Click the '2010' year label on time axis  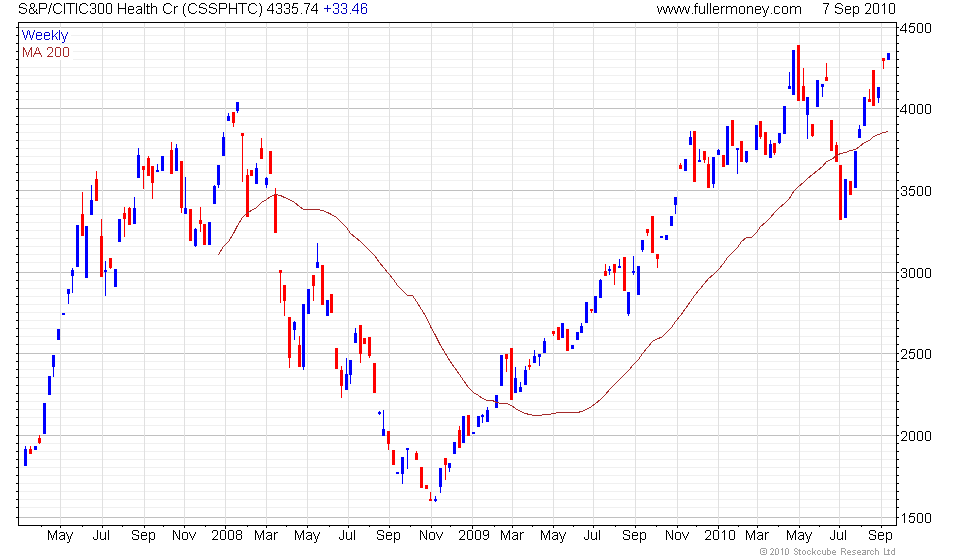(720, 536)
